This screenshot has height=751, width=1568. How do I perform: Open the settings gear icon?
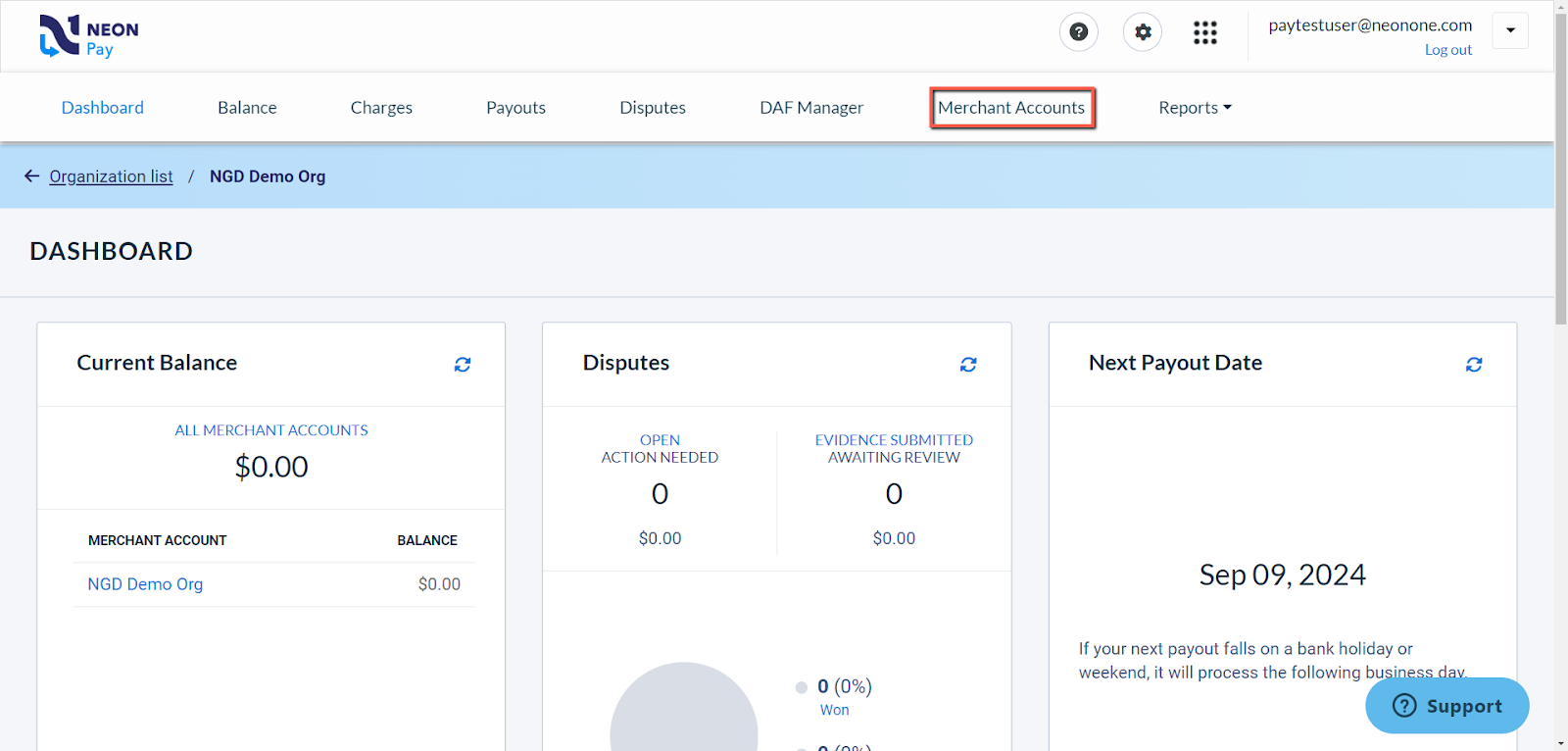click(x=1143, y=32)
